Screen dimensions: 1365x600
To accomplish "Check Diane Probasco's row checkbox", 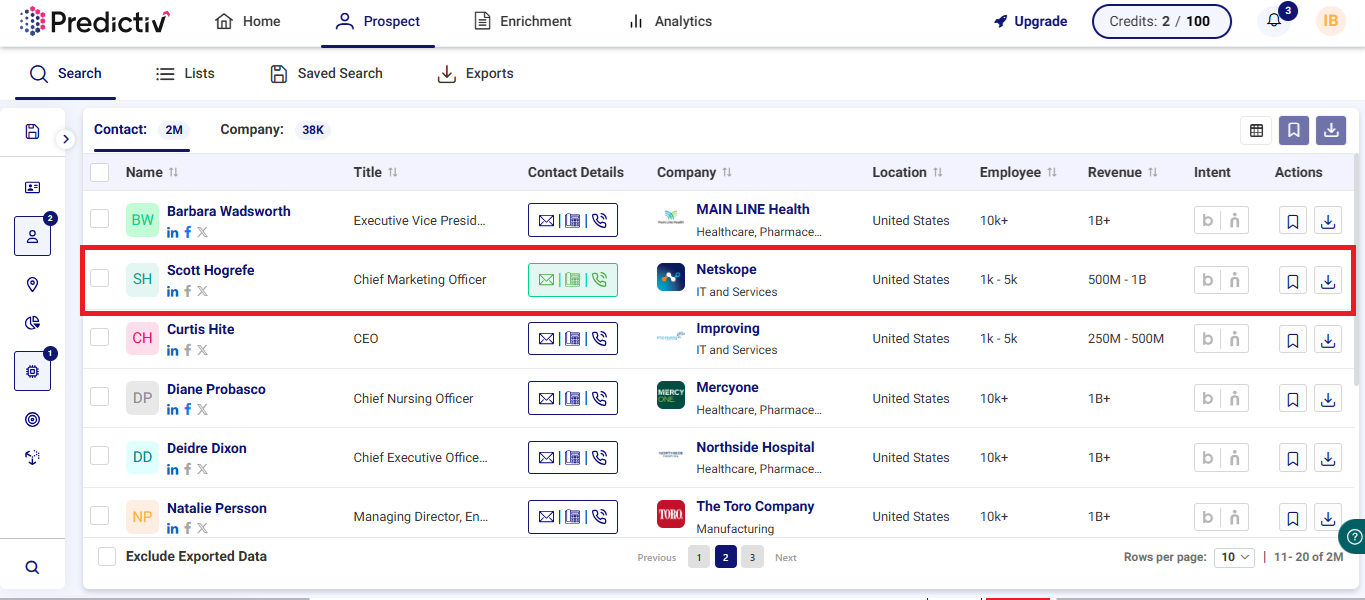I will click(x=100, y=396).
